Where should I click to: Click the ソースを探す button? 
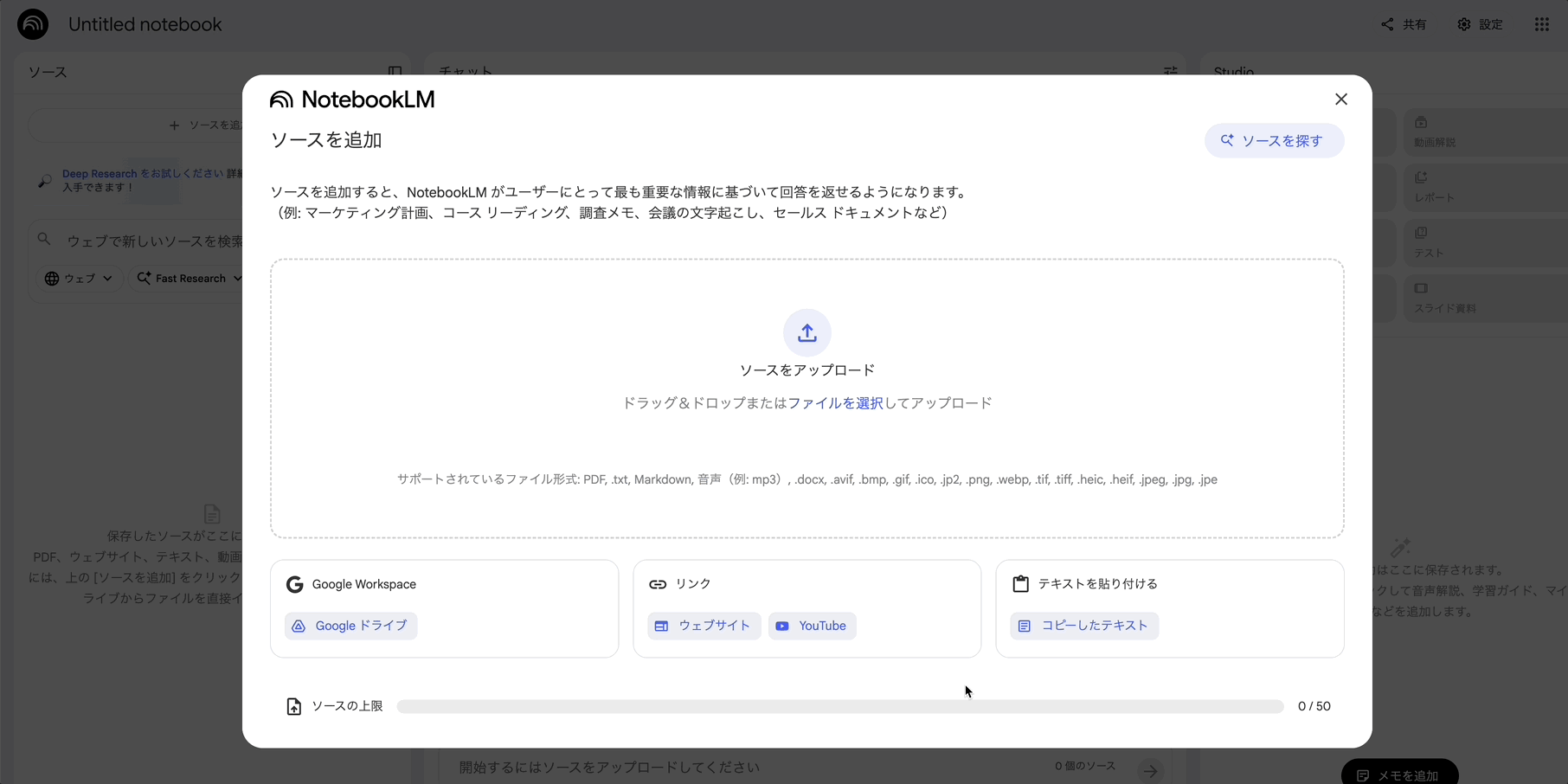click(x=1274, y=140)
